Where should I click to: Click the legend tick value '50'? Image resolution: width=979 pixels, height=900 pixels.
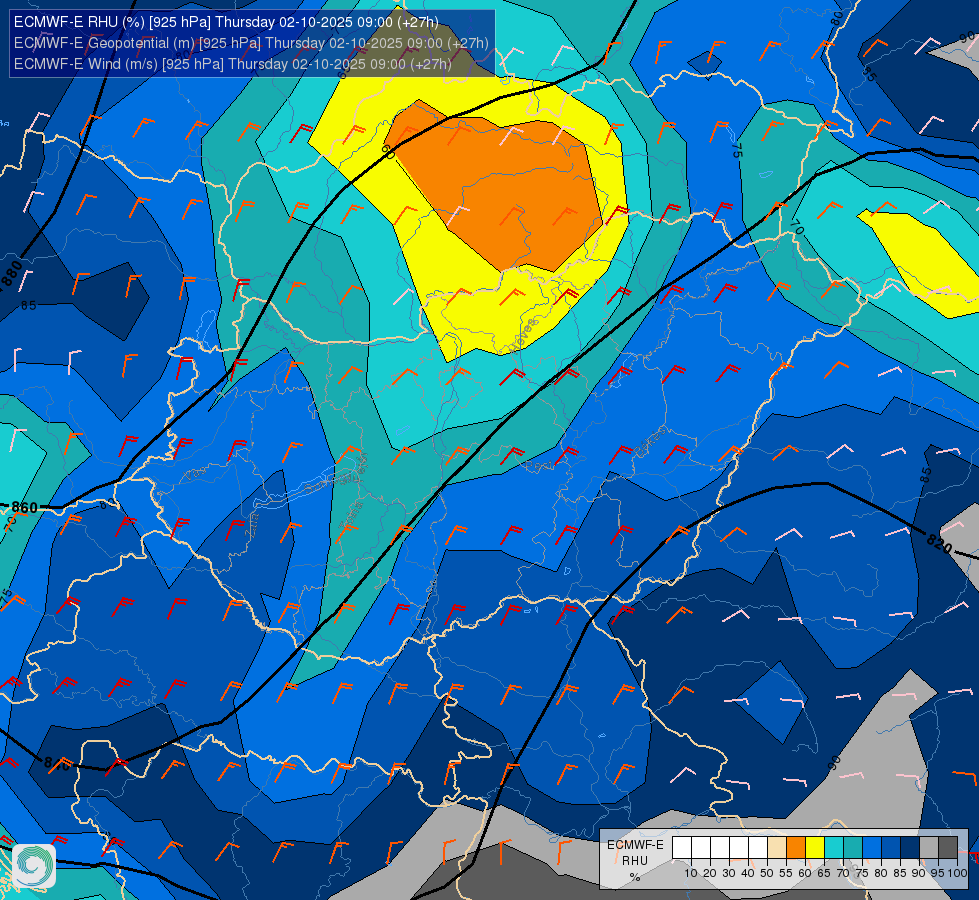point(767,873)
